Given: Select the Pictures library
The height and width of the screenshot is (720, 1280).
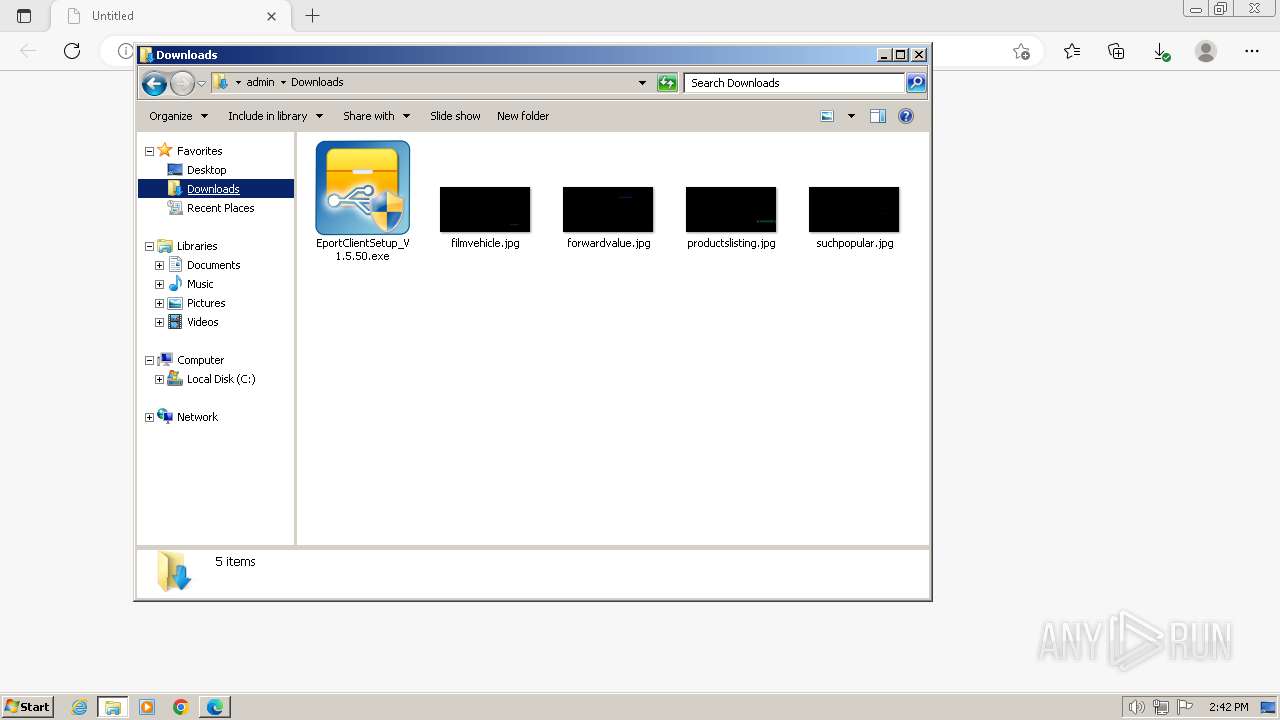Looking at the screenshot, I should click(x=206, y=303).
